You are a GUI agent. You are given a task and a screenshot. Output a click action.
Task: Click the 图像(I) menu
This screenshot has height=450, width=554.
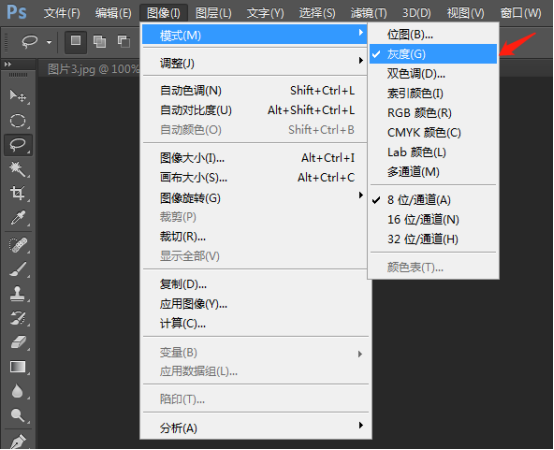[164, 13]
